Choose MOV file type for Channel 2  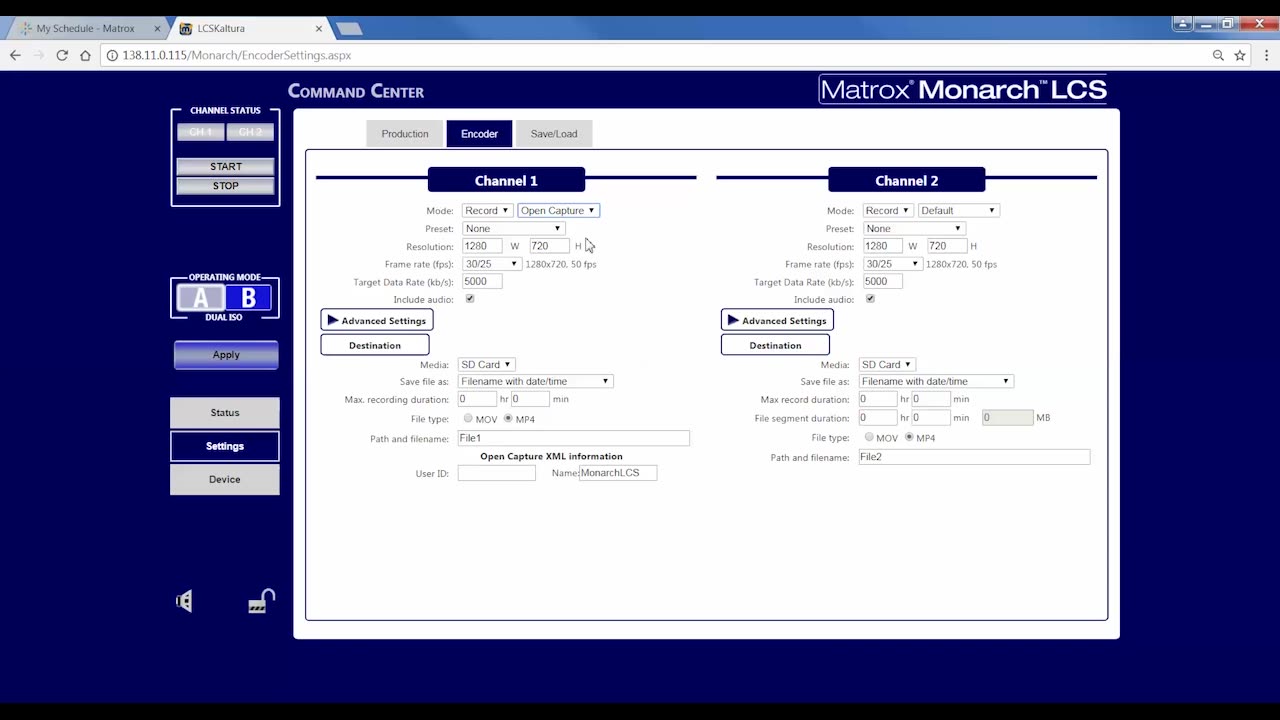pos(869,437)
